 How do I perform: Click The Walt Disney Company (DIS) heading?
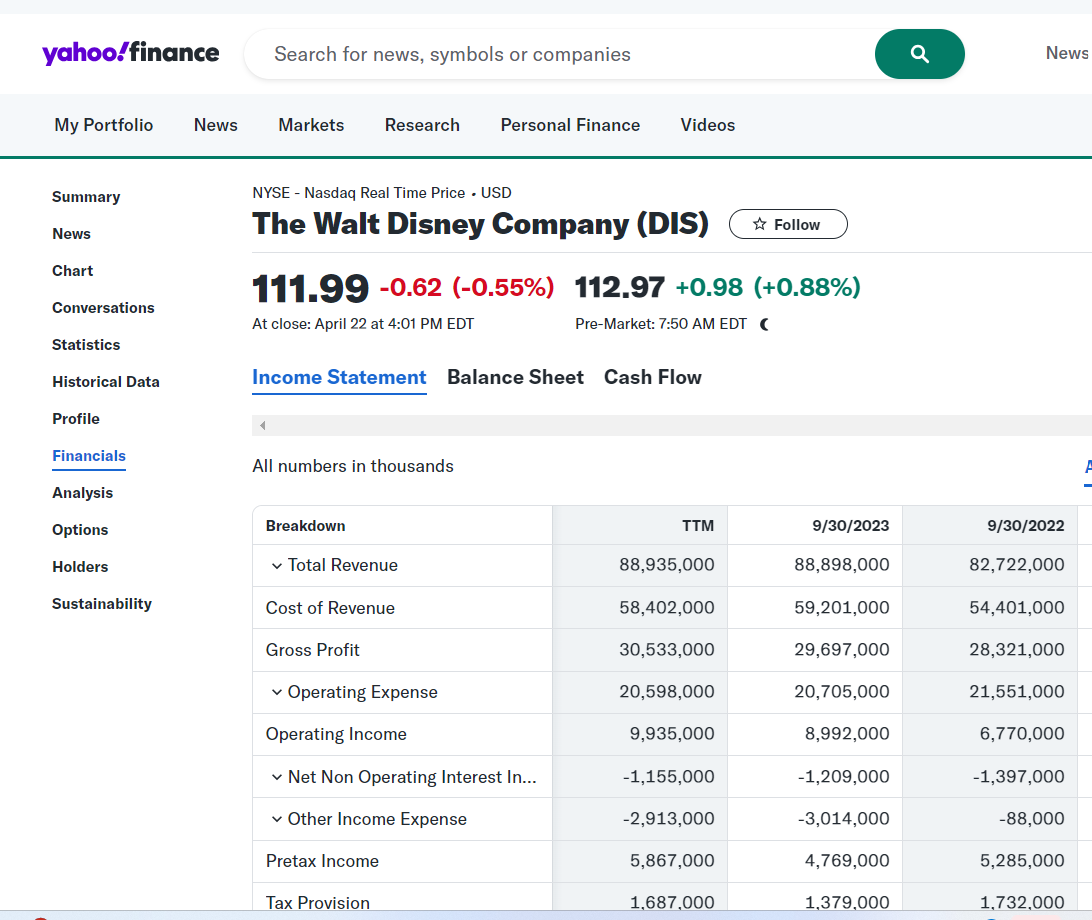coord(481,224)
